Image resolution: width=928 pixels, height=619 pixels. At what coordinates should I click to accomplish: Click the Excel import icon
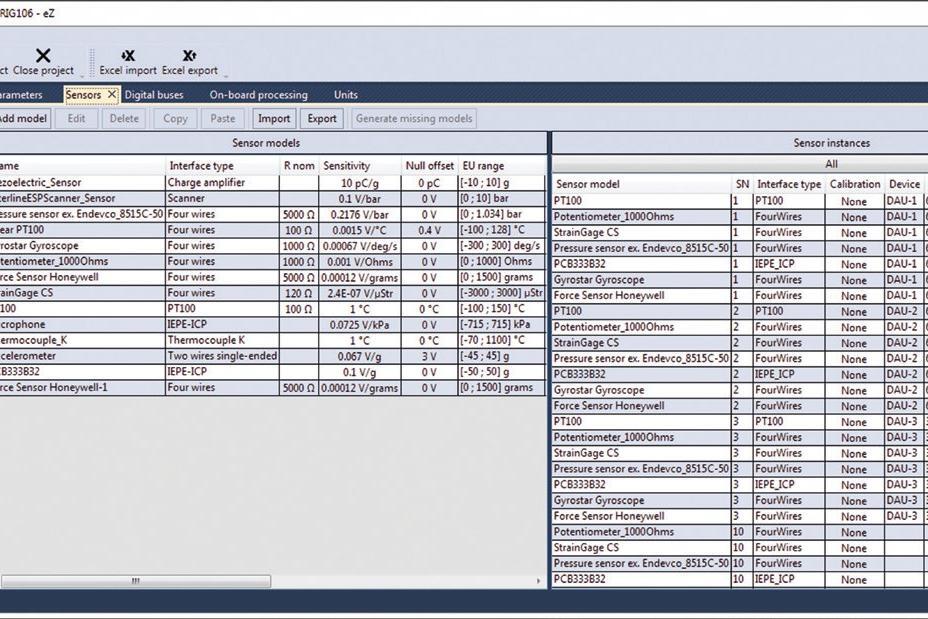click(x=128, y=56)
